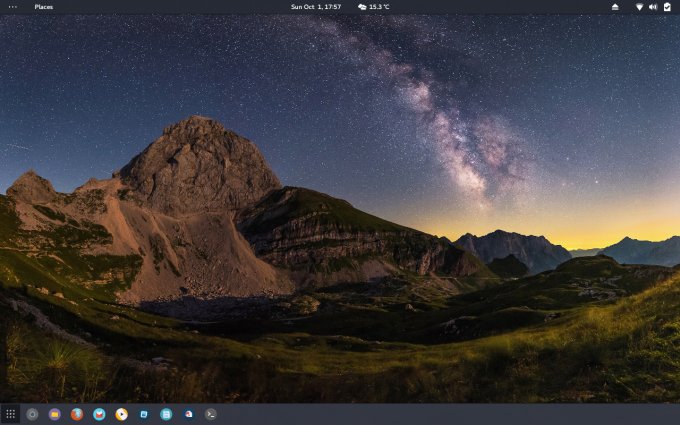Image resolution: width=680 pixels, height=425 pixels.
Task: Launch Firefox from the dock
Action: click(77, 414)
